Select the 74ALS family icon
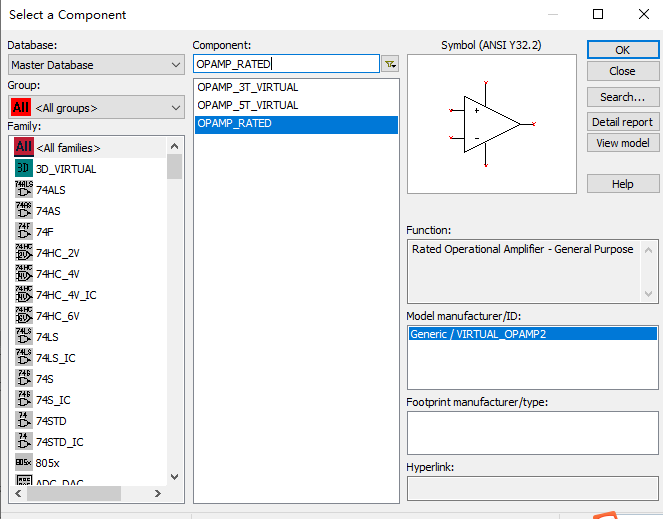The height and width of the screenshot is (519, 663). 24,189
